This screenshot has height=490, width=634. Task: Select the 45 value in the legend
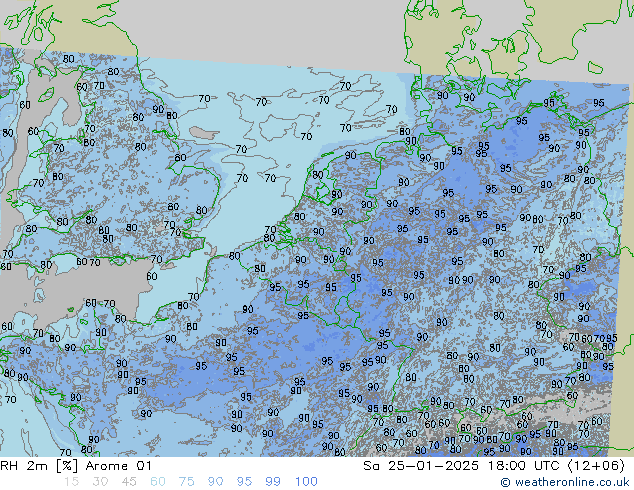click(128, 482)
